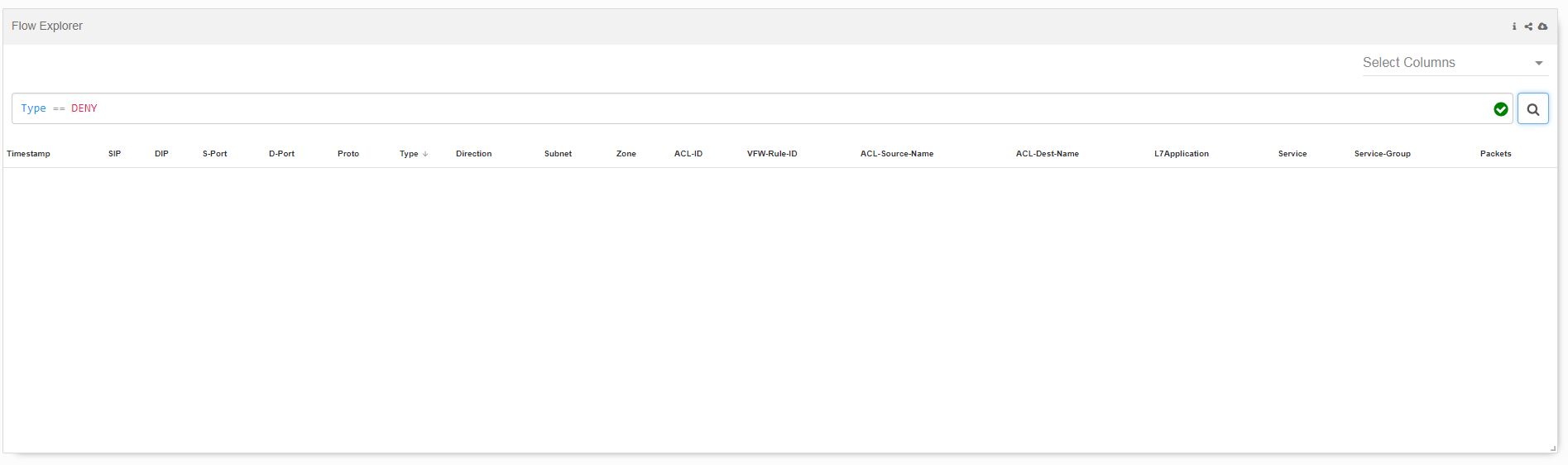
Task: Toggle sort on the Type column header
Action: pos(413,154)
